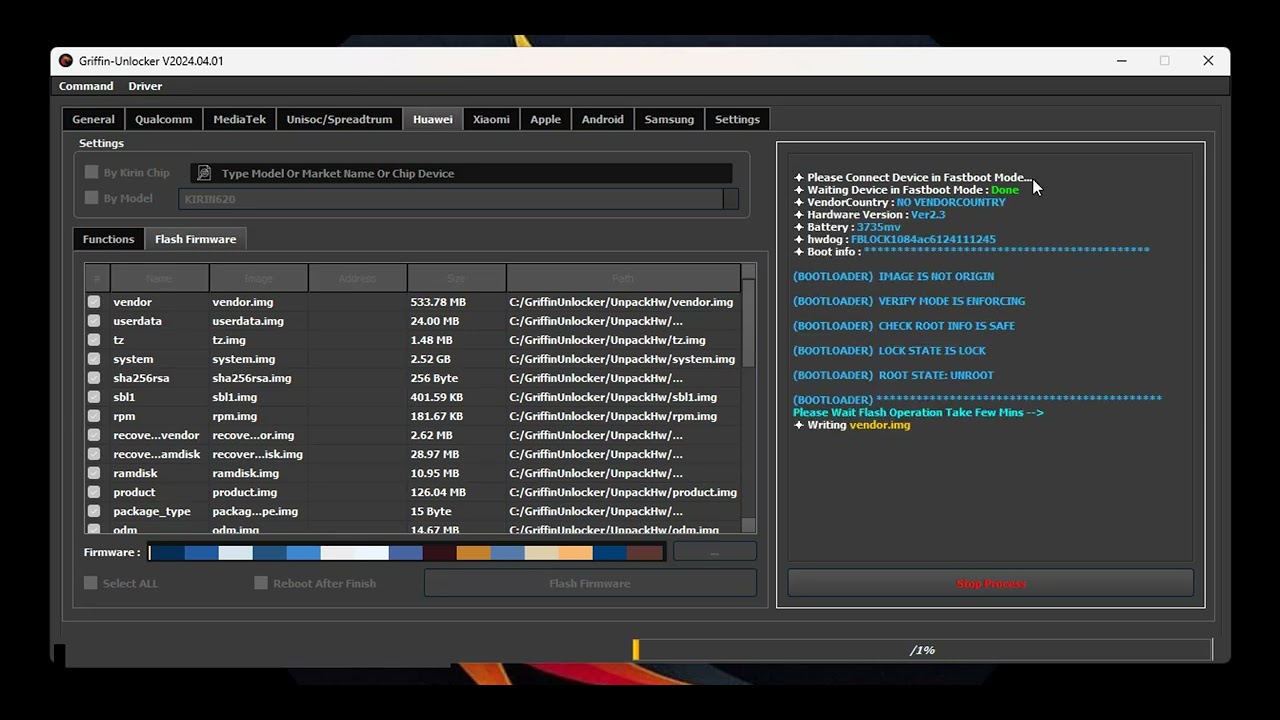Switch to the Qualcomm tab

coord(164,119)
